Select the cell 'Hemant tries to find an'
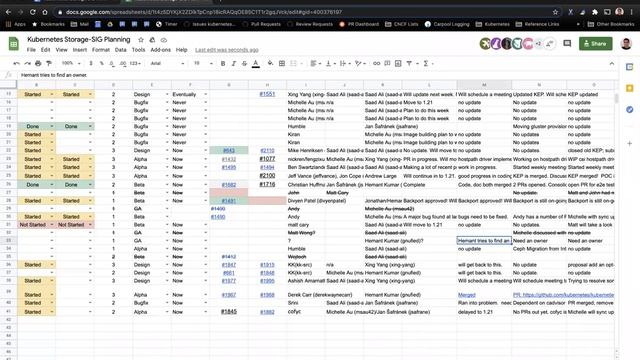 click(484, 241)
